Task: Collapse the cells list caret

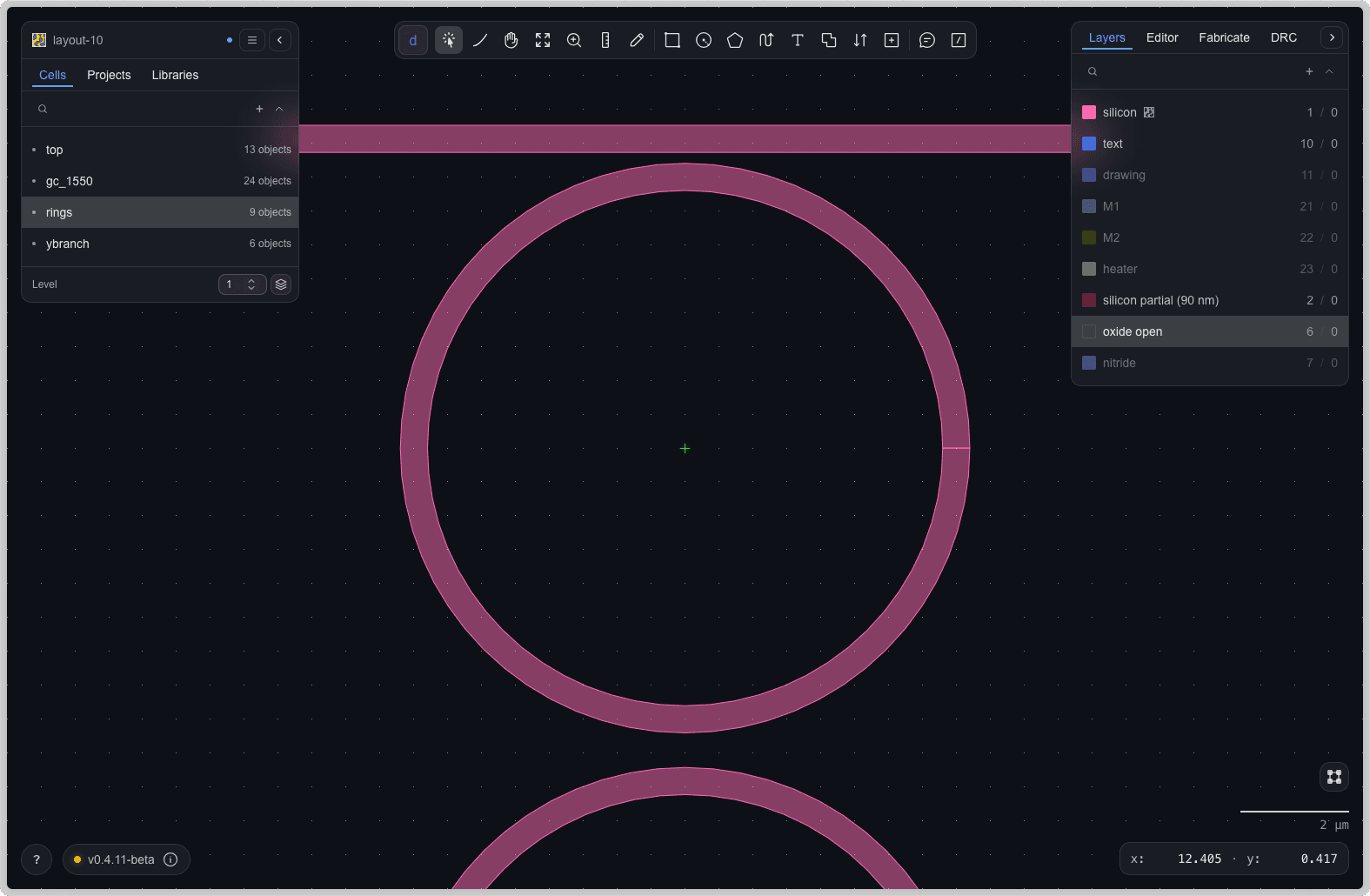Action: [279, 109]
